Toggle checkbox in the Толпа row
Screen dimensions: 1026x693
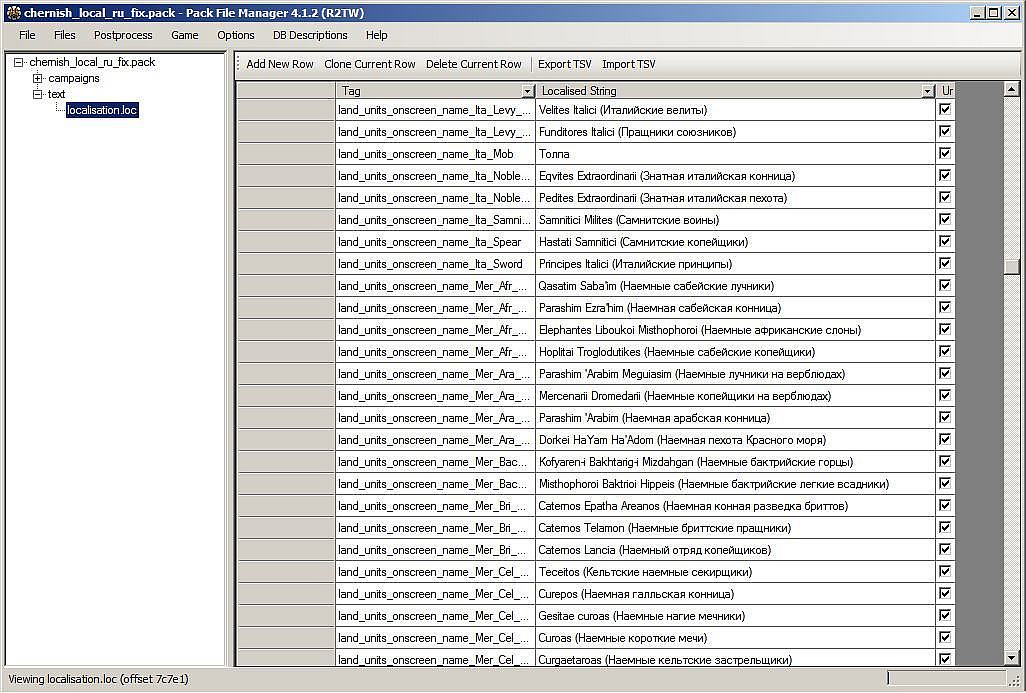click(945, 154)
